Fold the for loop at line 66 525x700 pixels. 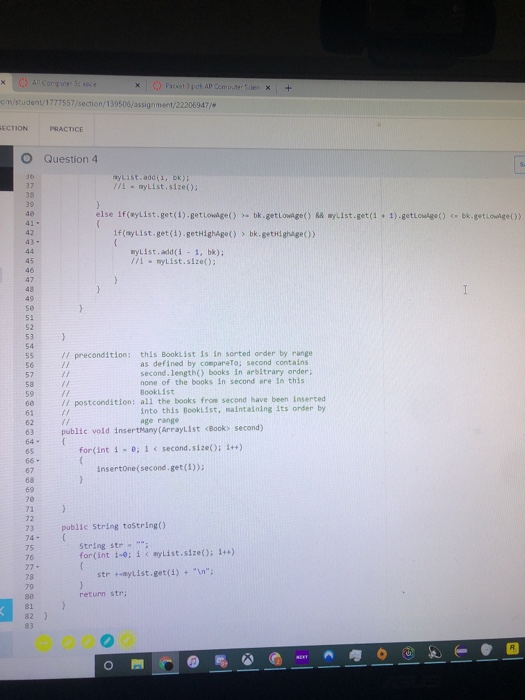coord(38,460)
